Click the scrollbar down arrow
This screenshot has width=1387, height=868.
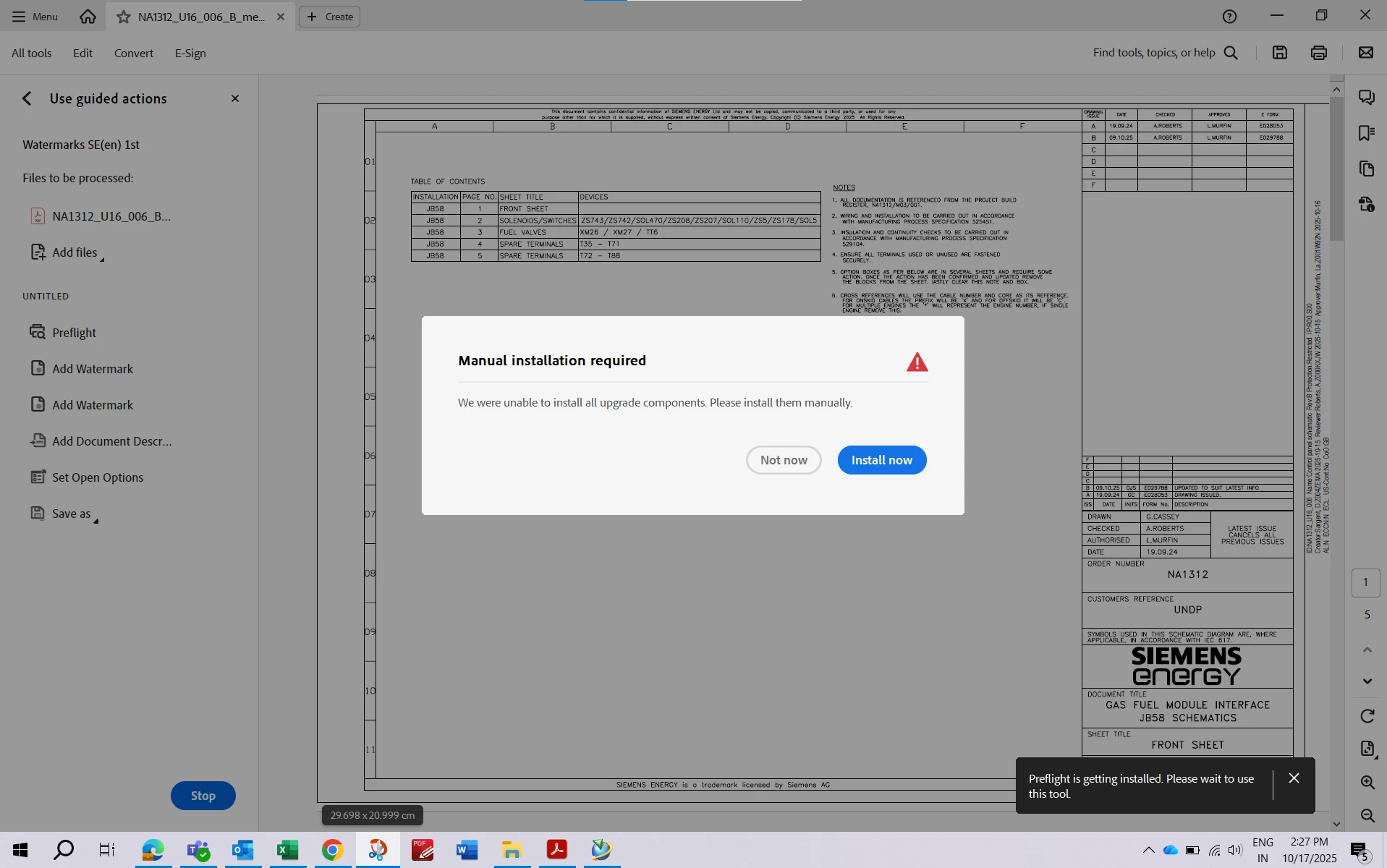[x=1336, y=824]
